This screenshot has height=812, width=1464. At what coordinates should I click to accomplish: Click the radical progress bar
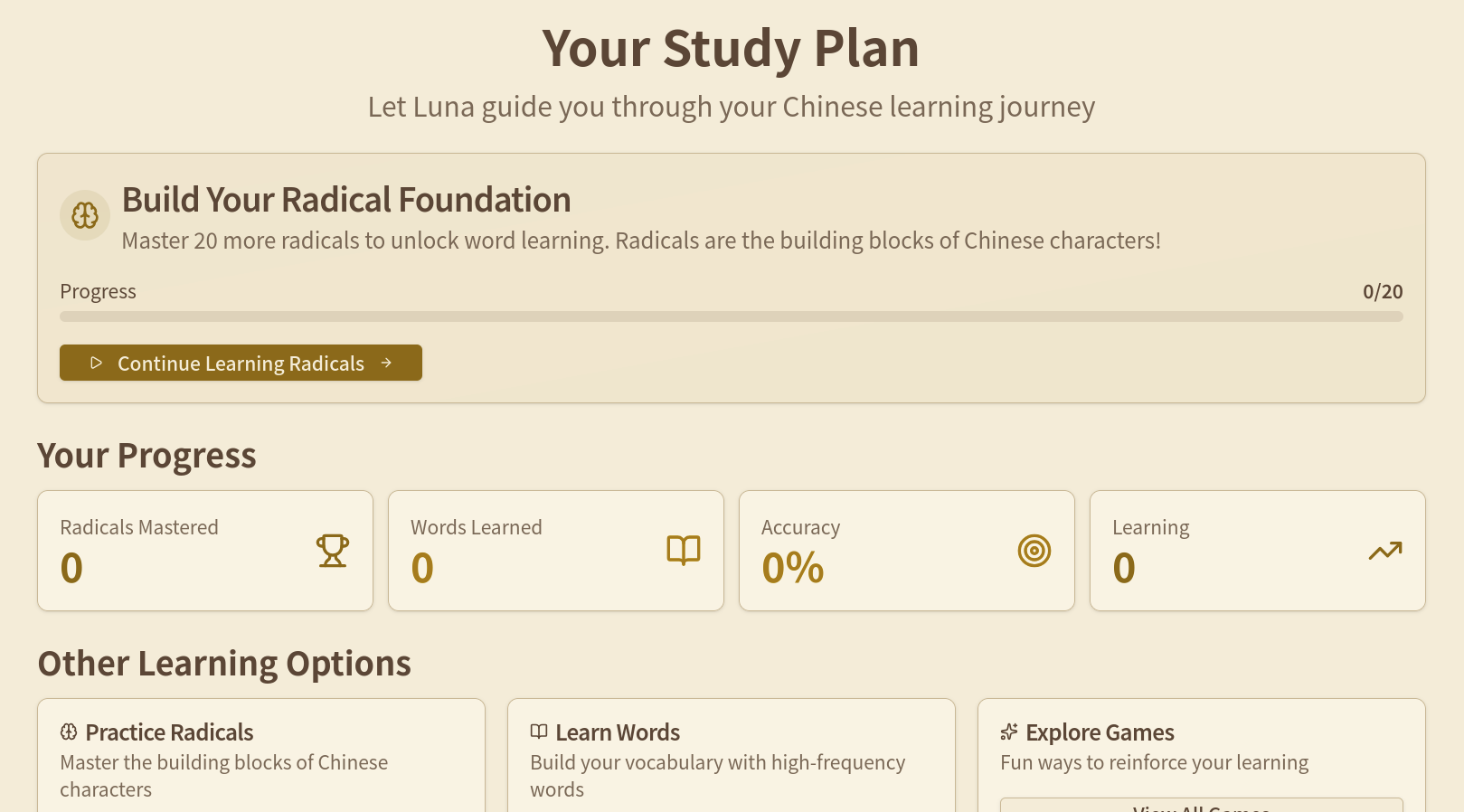tap(731, 316)
